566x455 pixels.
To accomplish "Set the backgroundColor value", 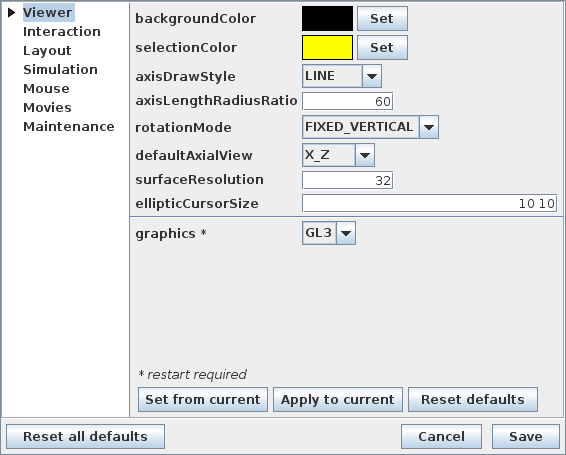I will (x=382, y=18).
